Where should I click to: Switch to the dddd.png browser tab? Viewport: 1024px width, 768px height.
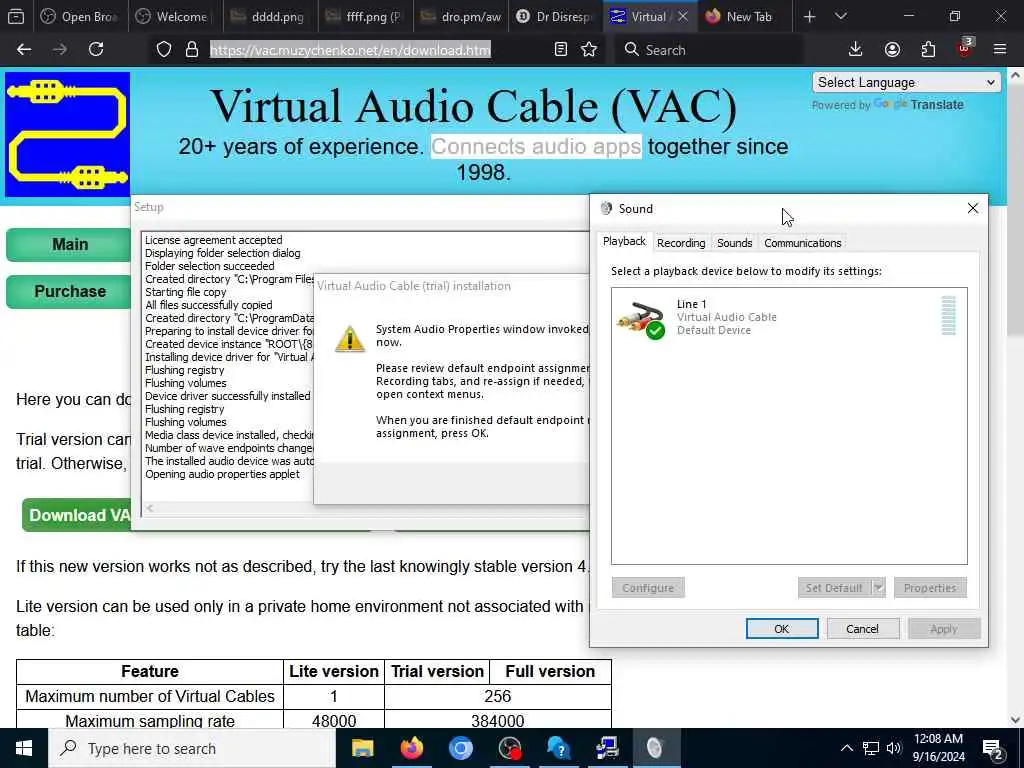(x=270, y=17)
